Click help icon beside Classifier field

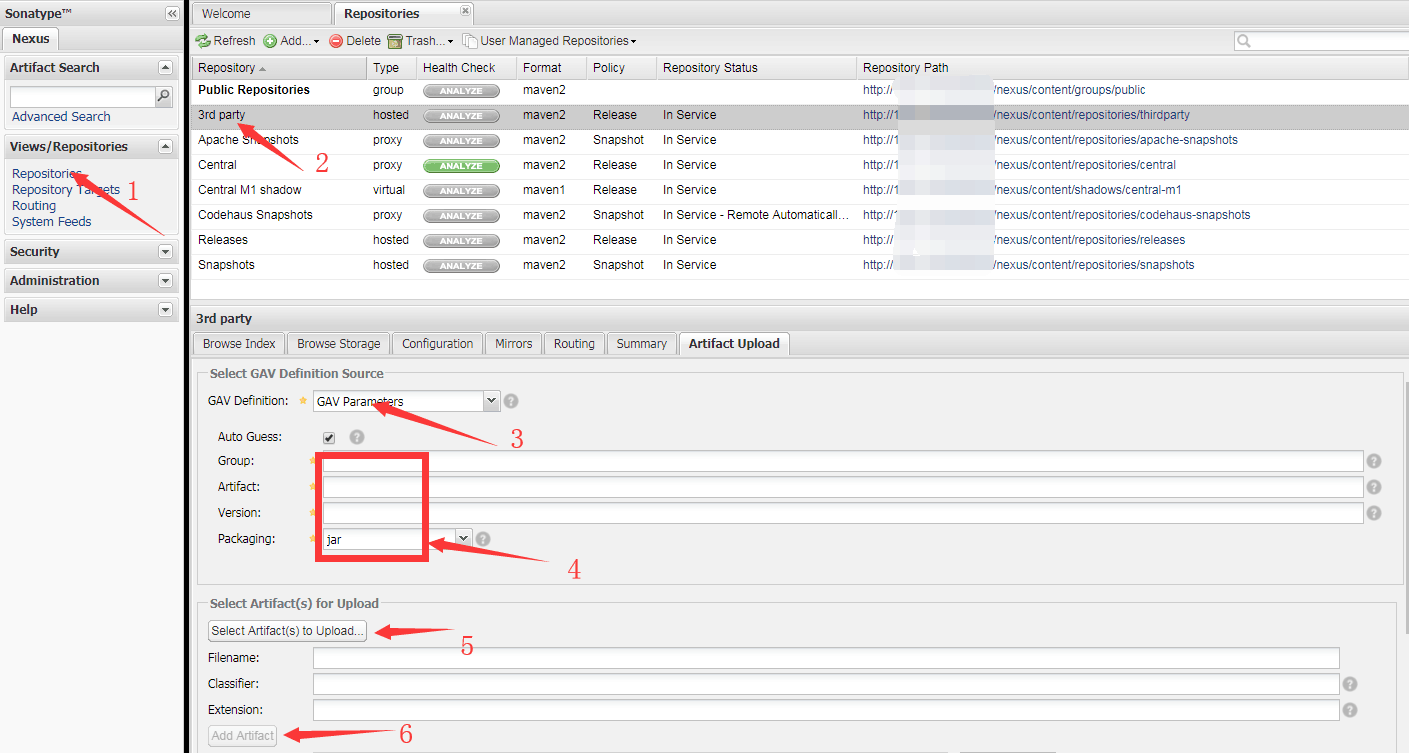coord(1350,684)
